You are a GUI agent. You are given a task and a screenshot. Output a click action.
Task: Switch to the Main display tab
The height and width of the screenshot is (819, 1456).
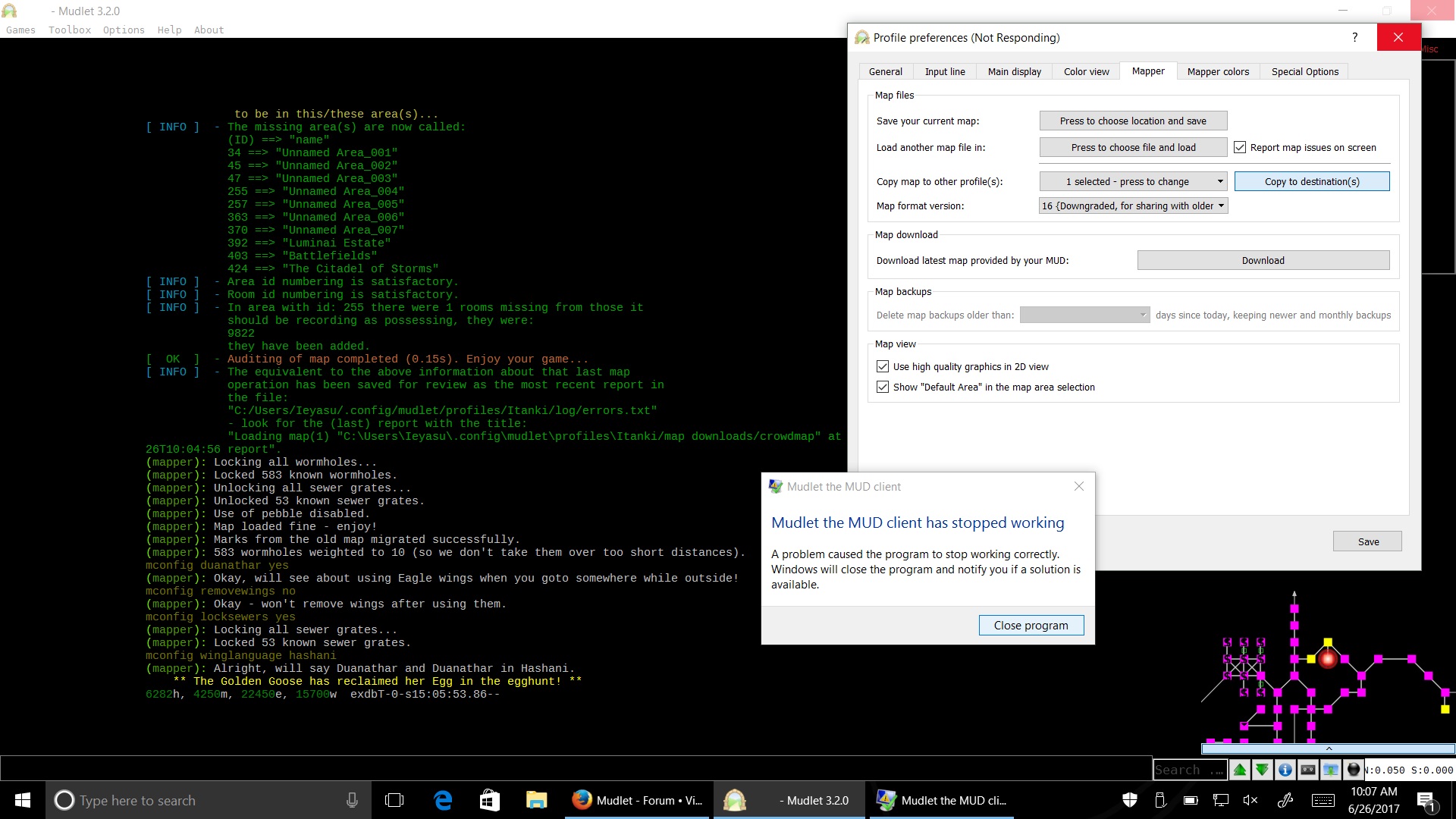click(x=1015, y=71)
